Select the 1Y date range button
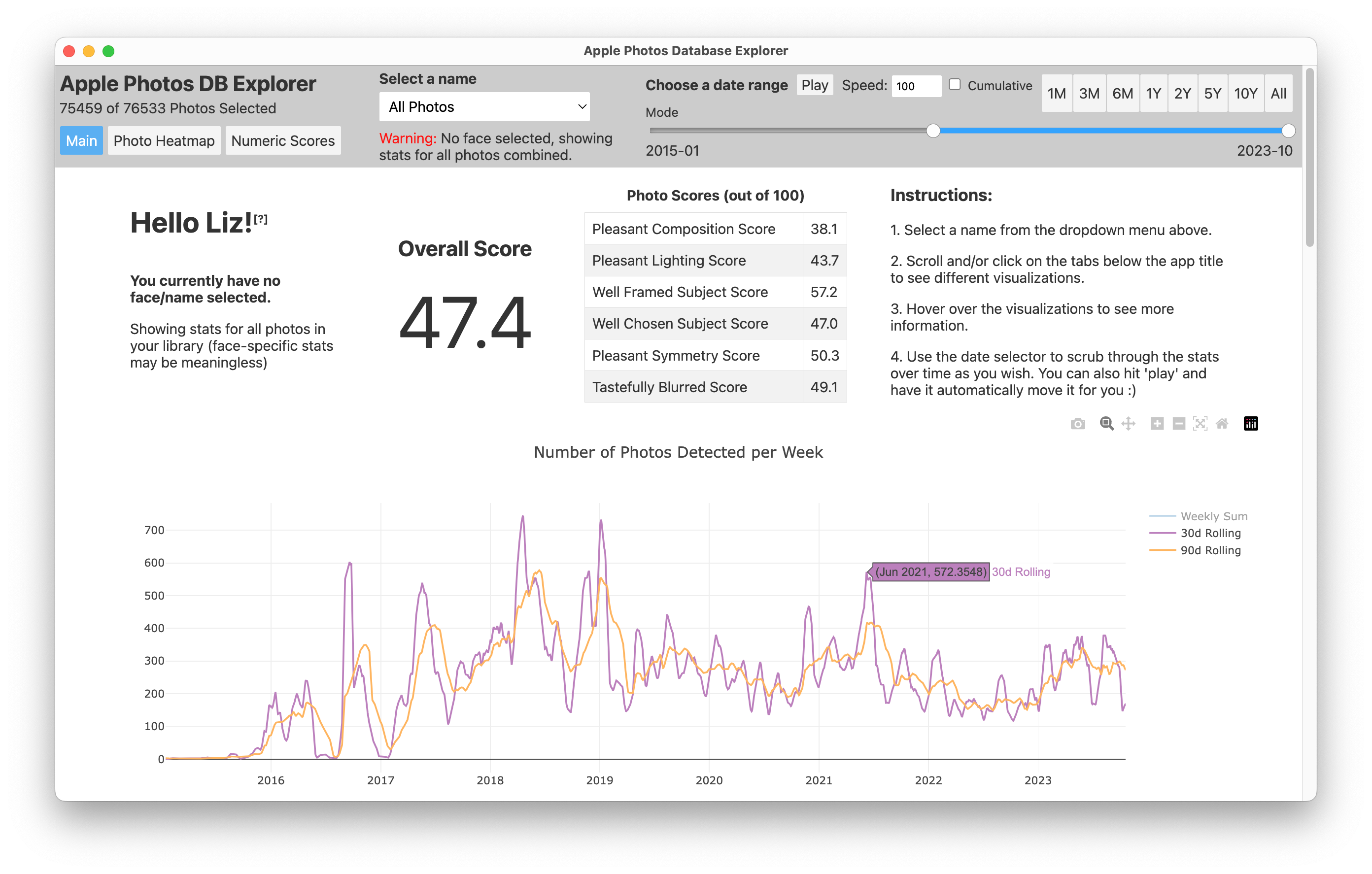Image resolution: width=1372 pixels, height=874 pixels. tap(1153, 94)
